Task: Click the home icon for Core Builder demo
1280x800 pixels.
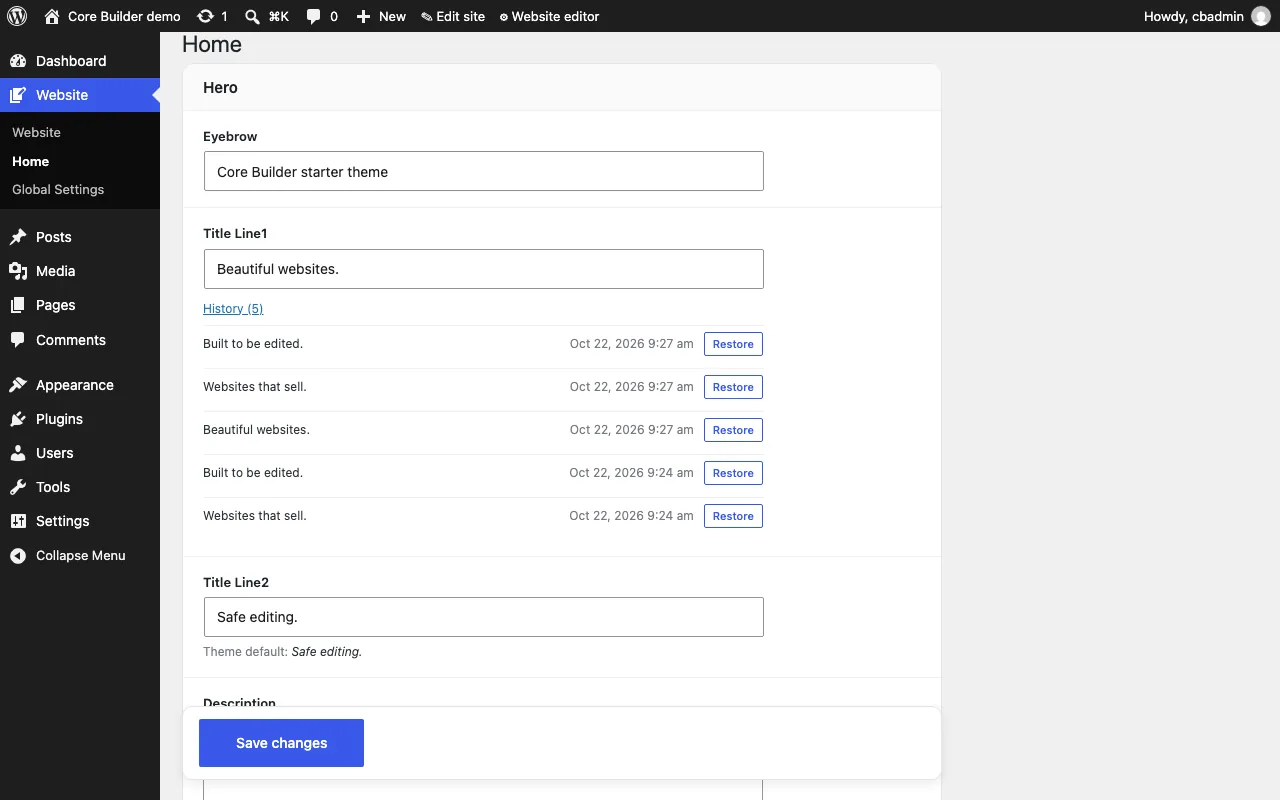Action: (52, 16)
